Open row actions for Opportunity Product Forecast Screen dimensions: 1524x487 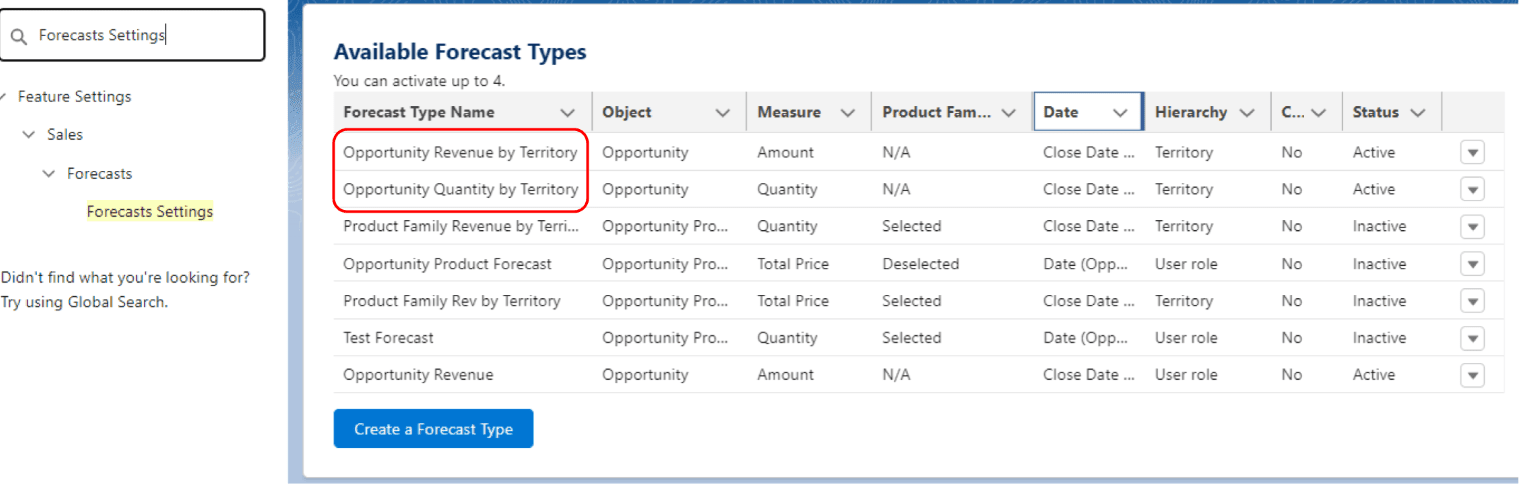point(1472,264)
